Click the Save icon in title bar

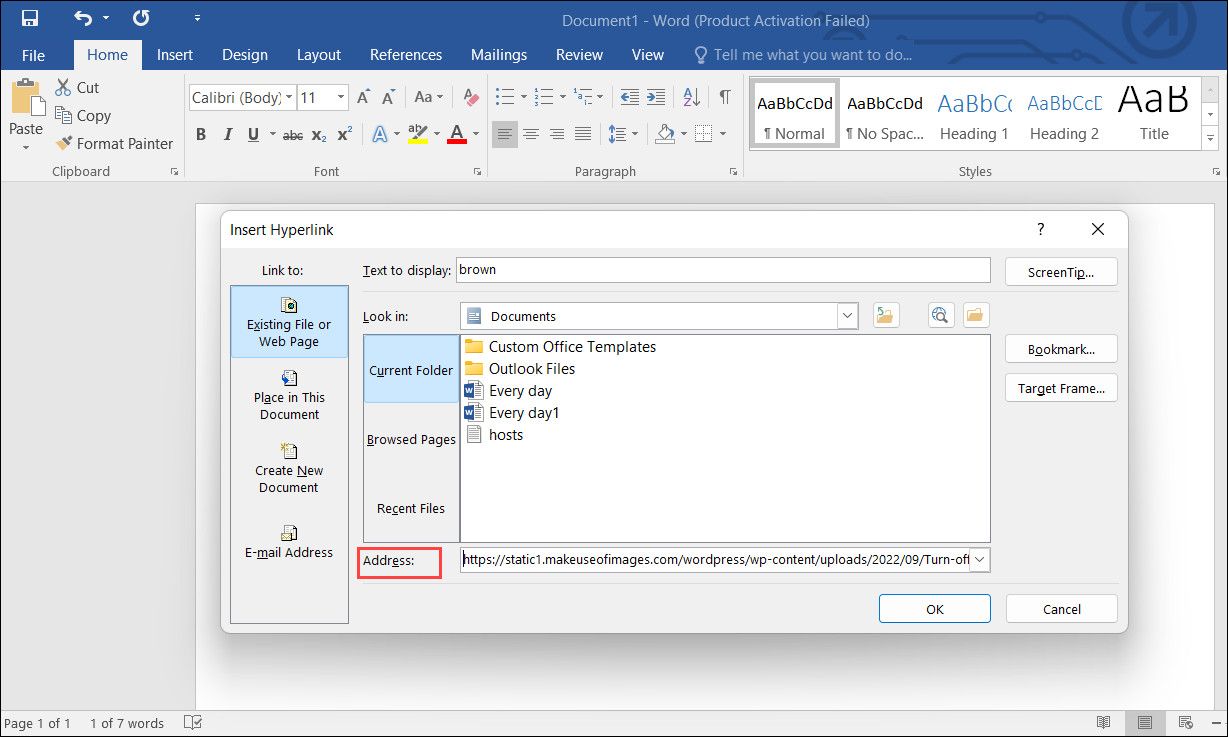coord(30,18)
